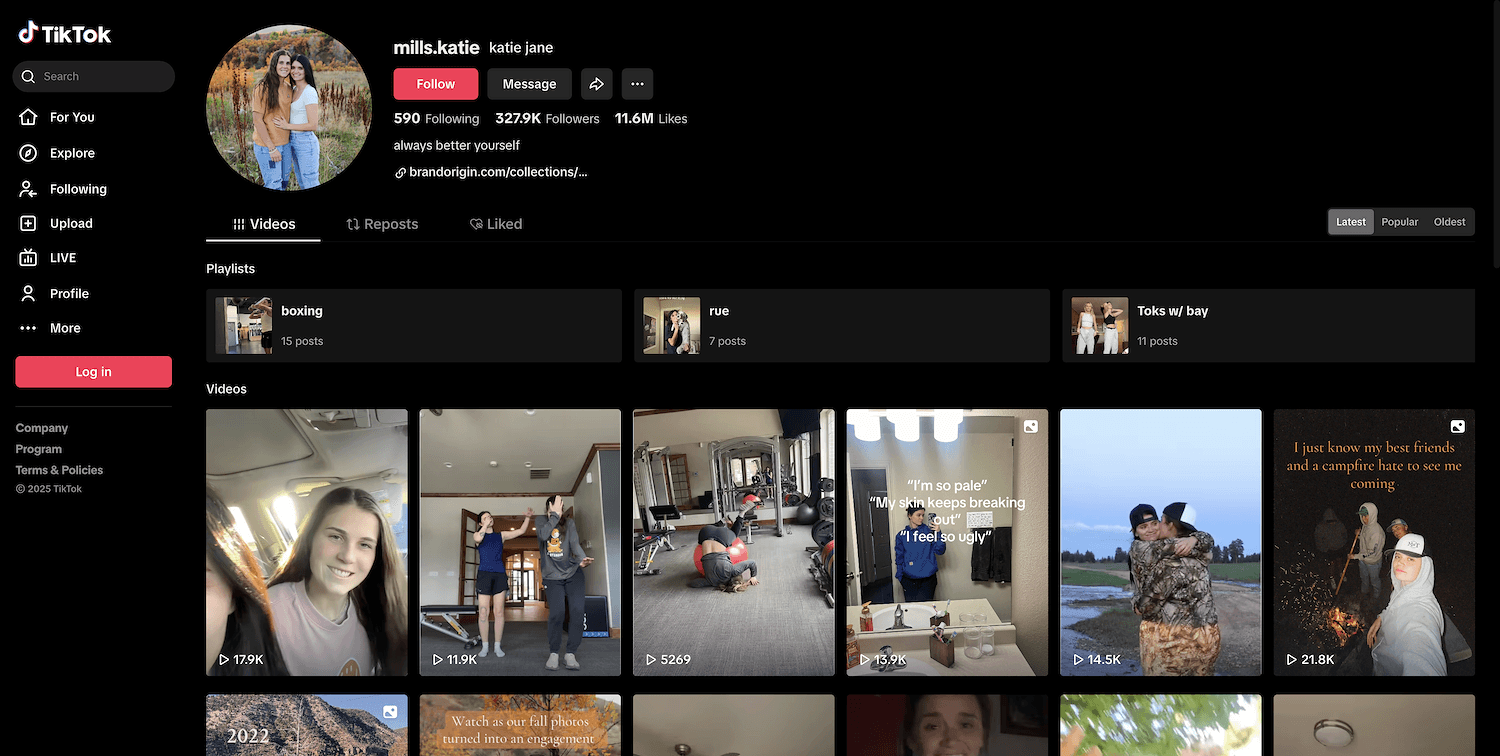Expand the Terms & Policies section
Viewport: 1500px width, 756px height.
point(59,470)
